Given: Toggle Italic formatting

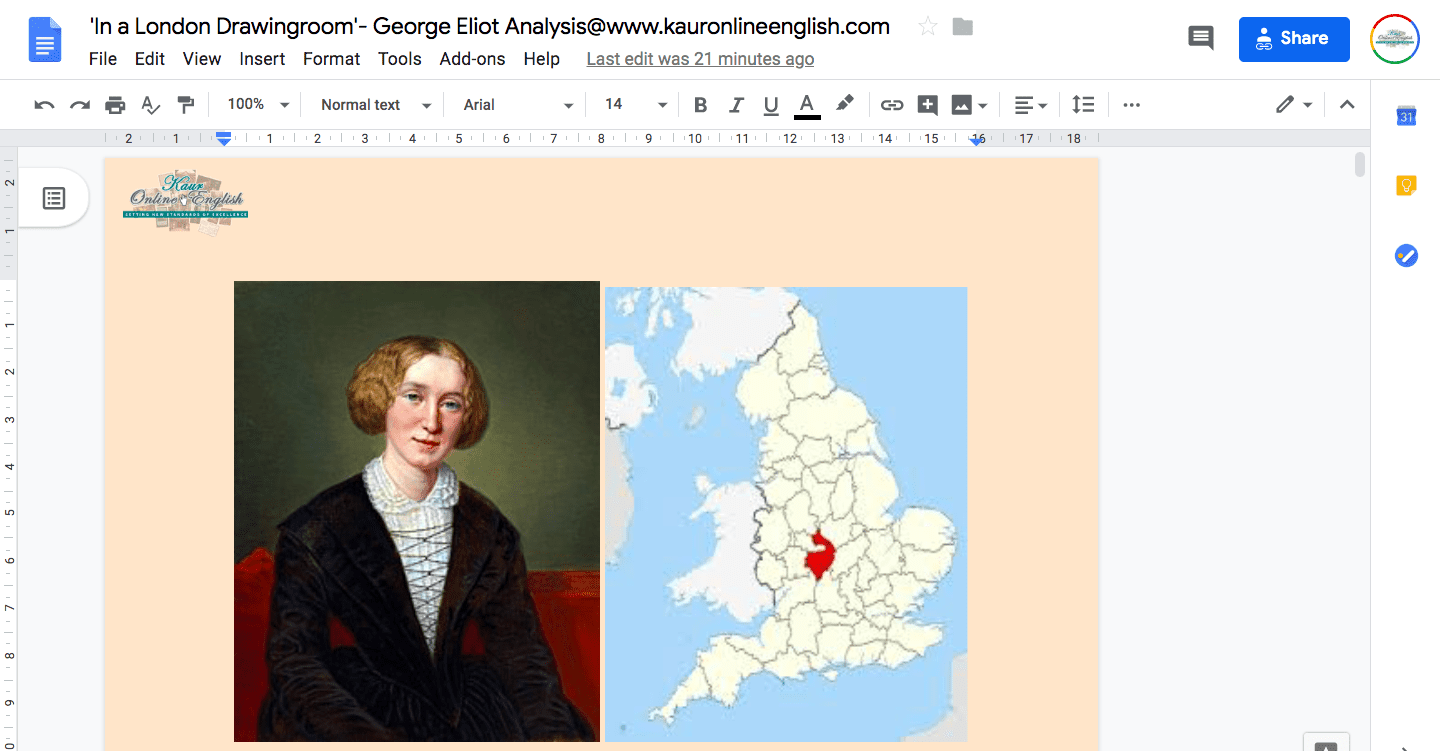Looking at the screenshot, I should pyautogui.click(x=736, y=105).
